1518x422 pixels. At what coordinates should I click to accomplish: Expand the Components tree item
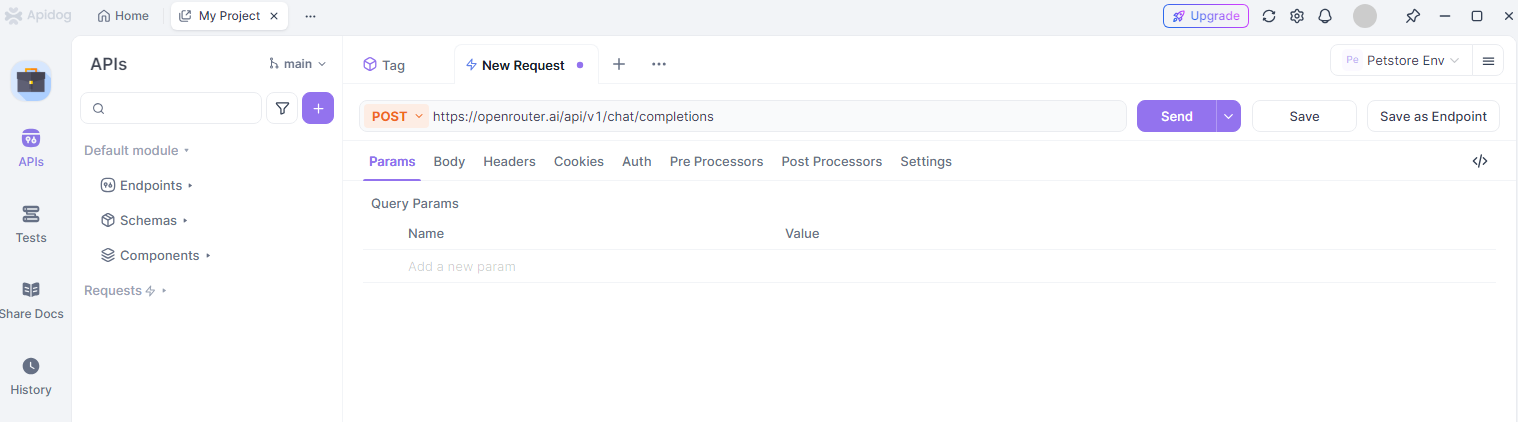(x=156, y=255)
